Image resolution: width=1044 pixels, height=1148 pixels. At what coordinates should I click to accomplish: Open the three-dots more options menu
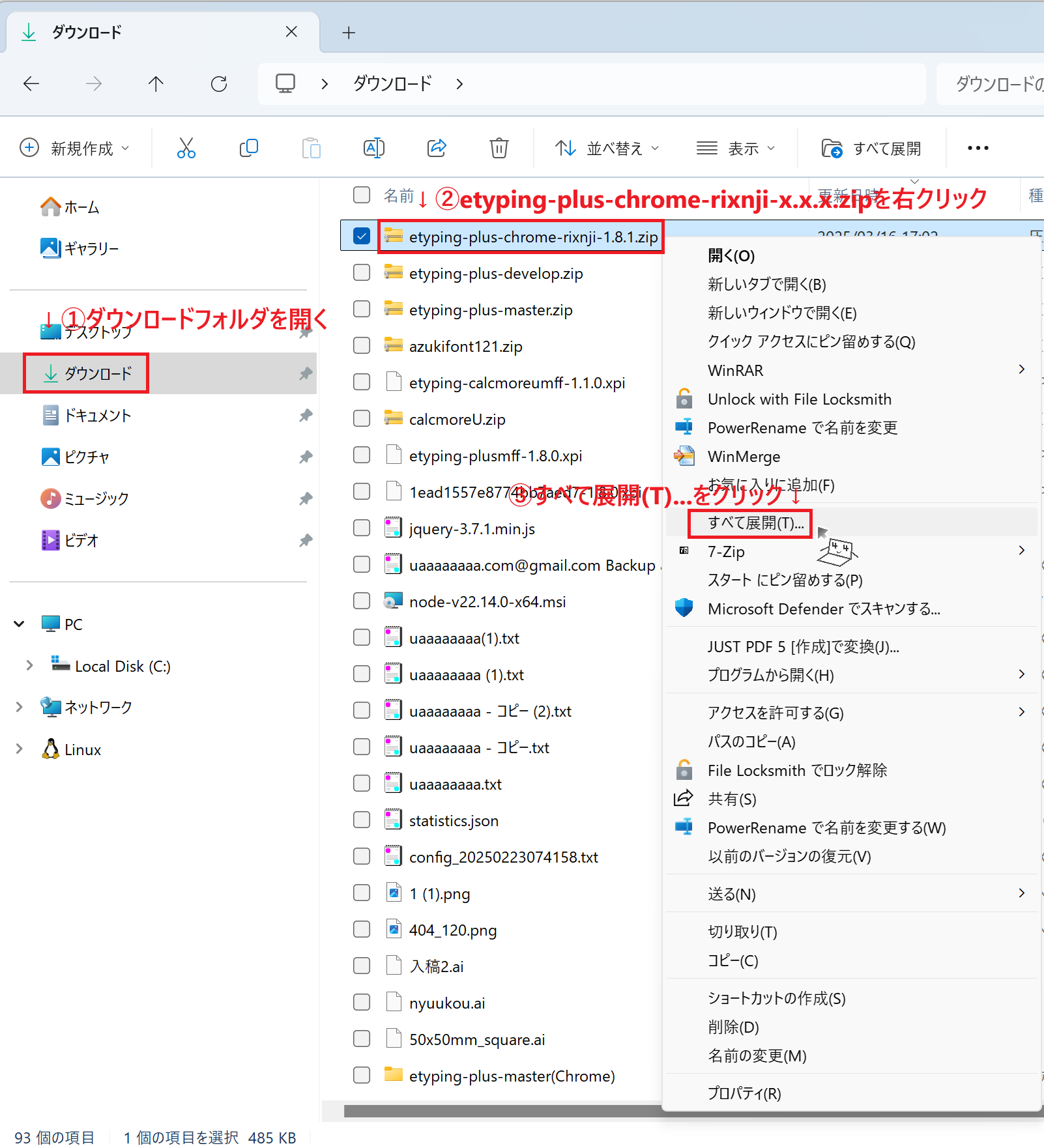point(978,148)
